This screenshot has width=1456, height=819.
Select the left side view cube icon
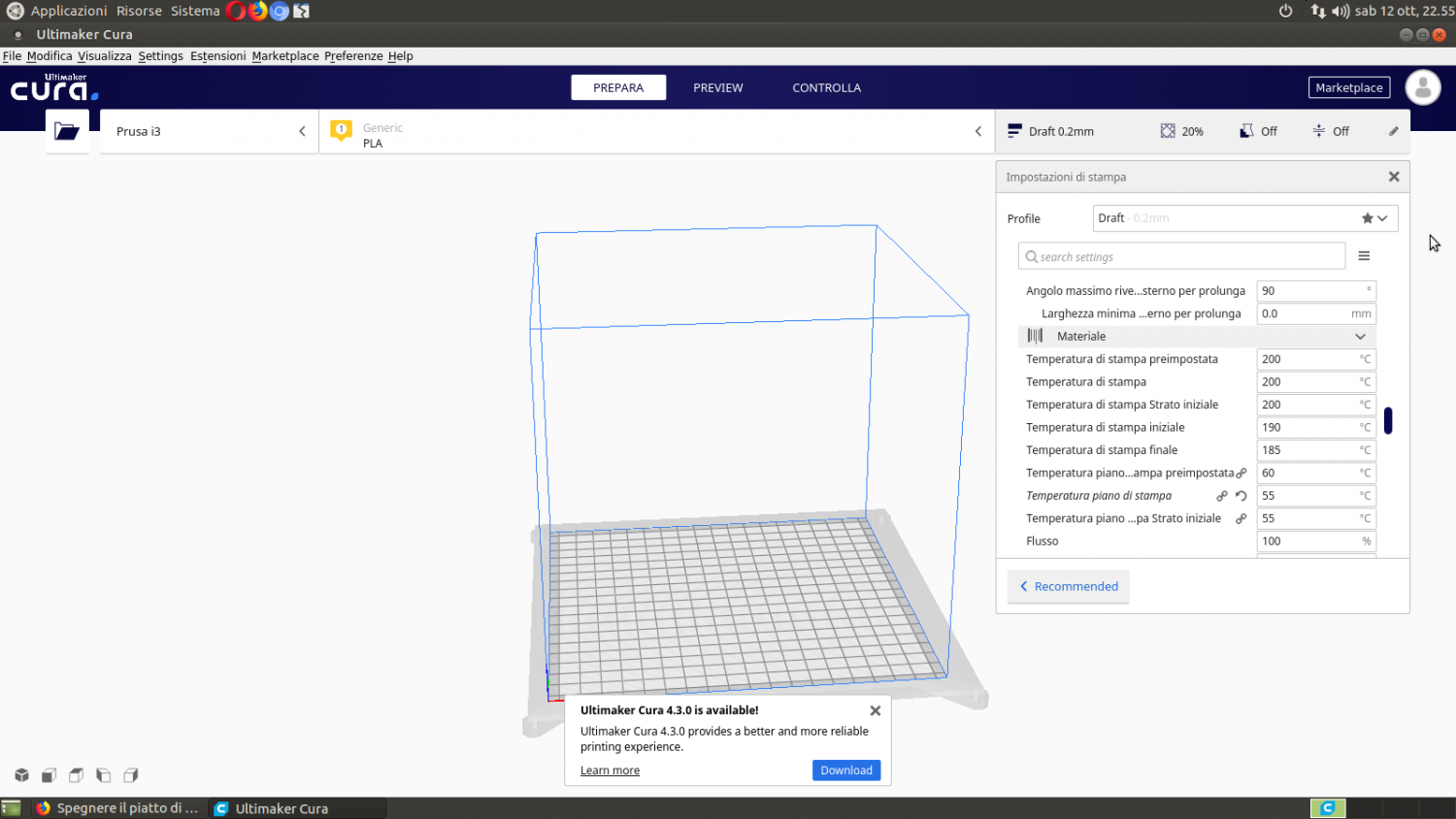point(103,774)
